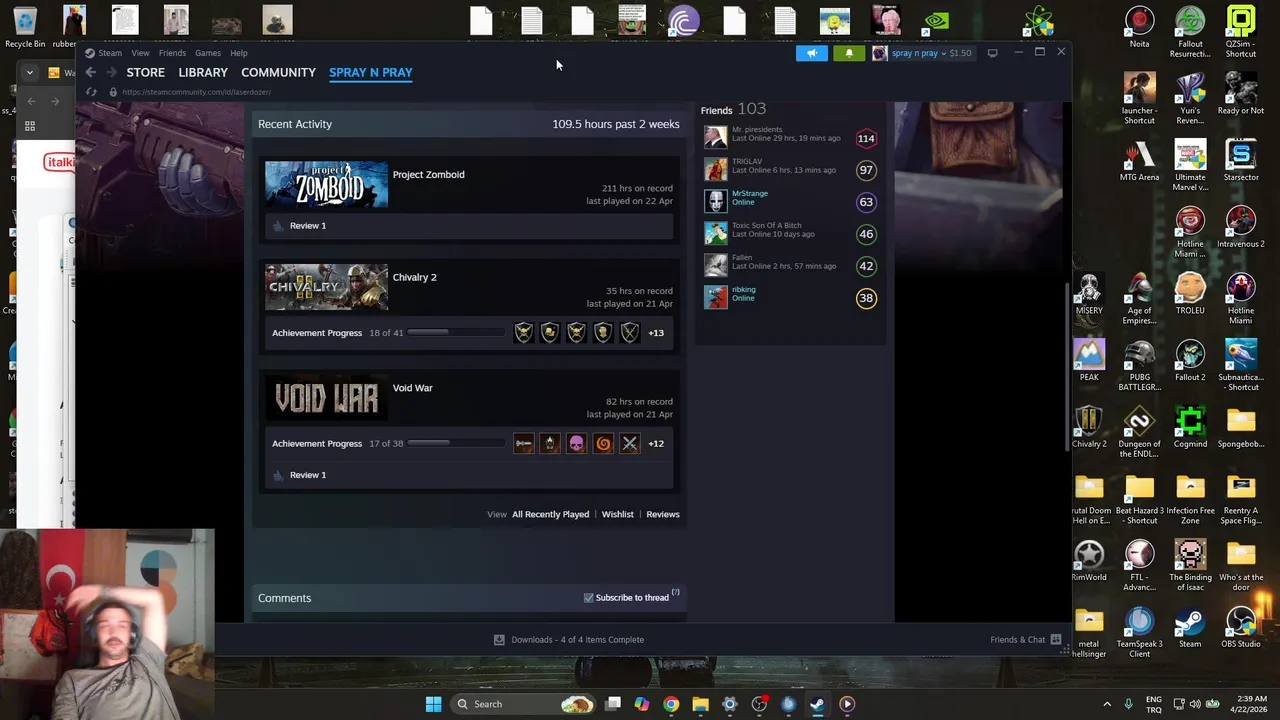Reload the Steam profile page

tap(91, 92)
